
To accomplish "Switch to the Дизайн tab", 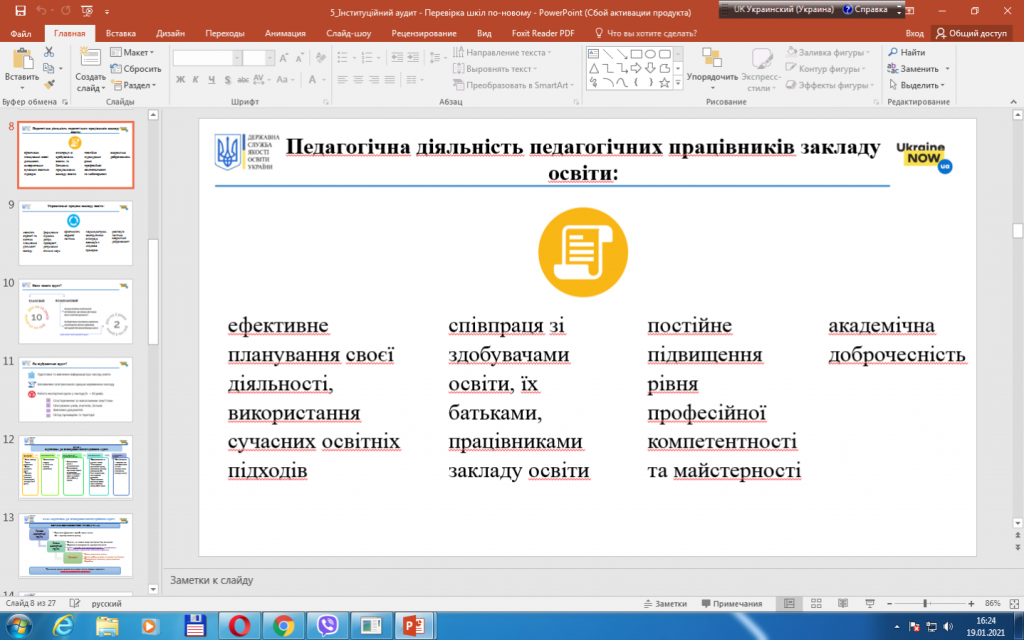I will tap(170, 33).
